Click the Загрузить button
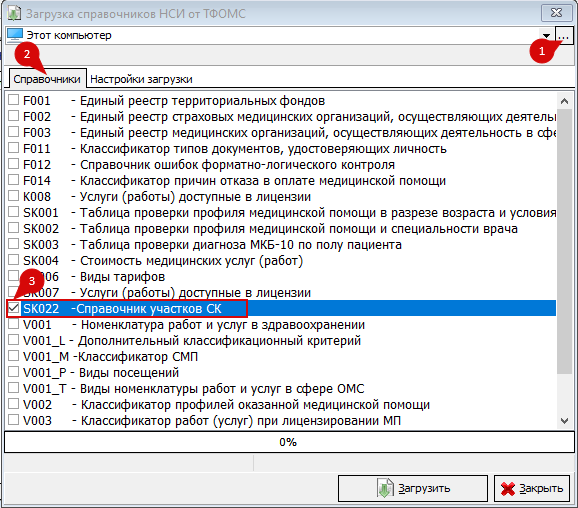 413,488
